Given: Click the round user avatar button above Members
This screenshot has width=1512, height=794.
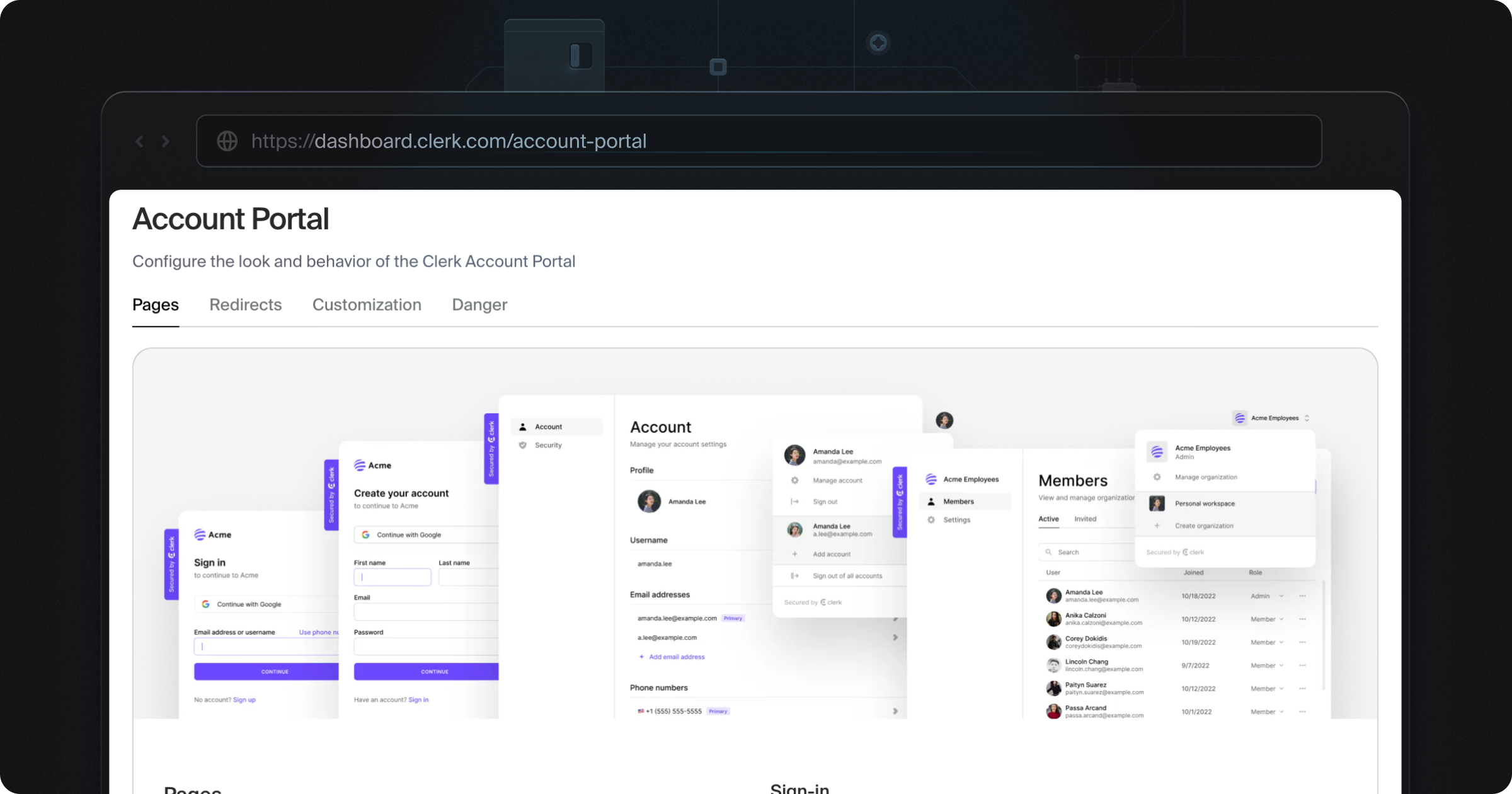Looking at the screenshot, I should tap(944, 420).
